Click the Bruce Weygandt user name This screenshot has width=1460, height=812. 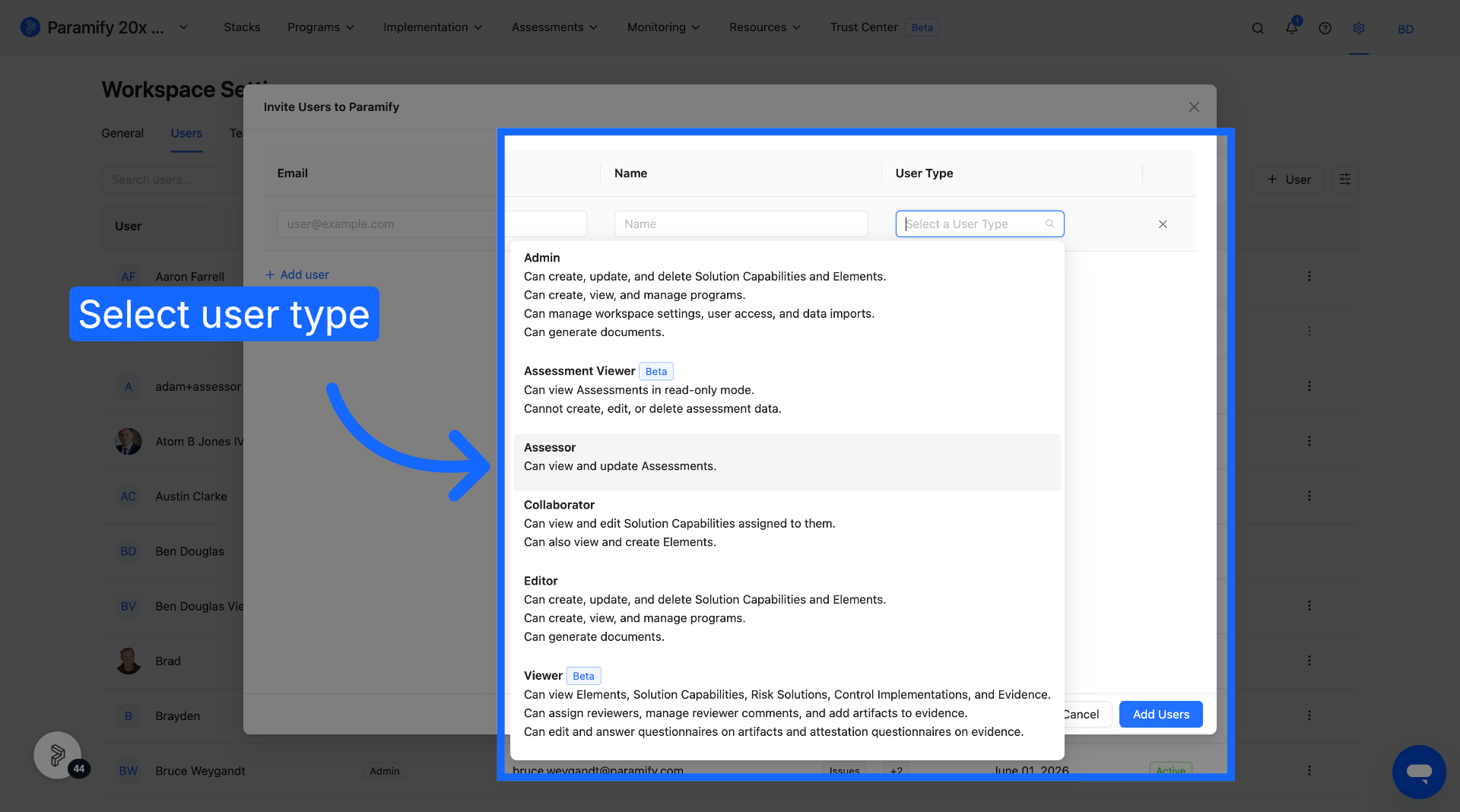pyautogui.click(x=200, y=771)
